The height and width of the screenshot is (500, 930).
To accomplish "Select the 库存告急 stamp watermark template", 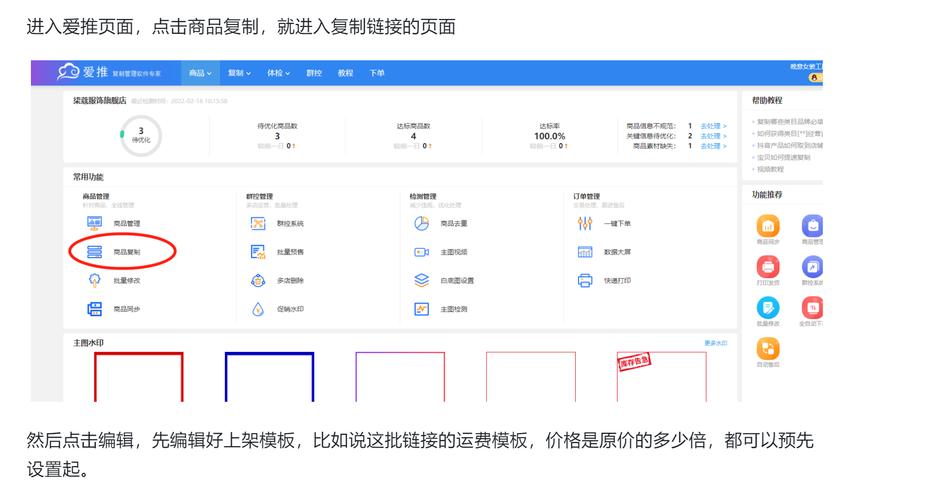I will [x=661, y=377].
